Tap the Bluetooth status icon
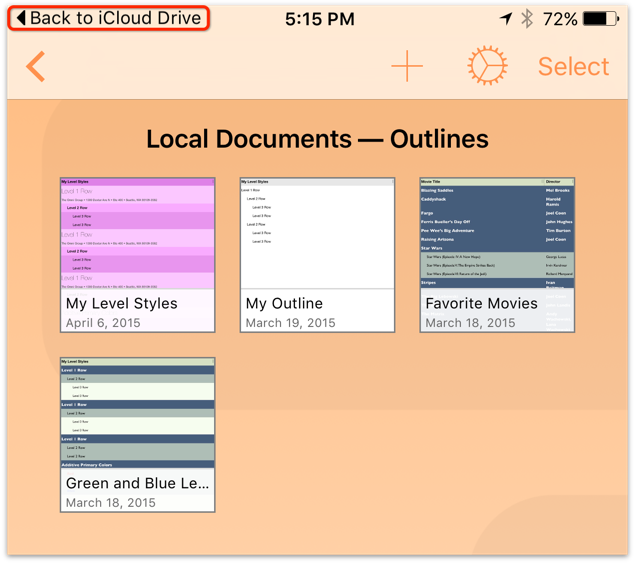This screenshot has width=635, height=563. 527,19
